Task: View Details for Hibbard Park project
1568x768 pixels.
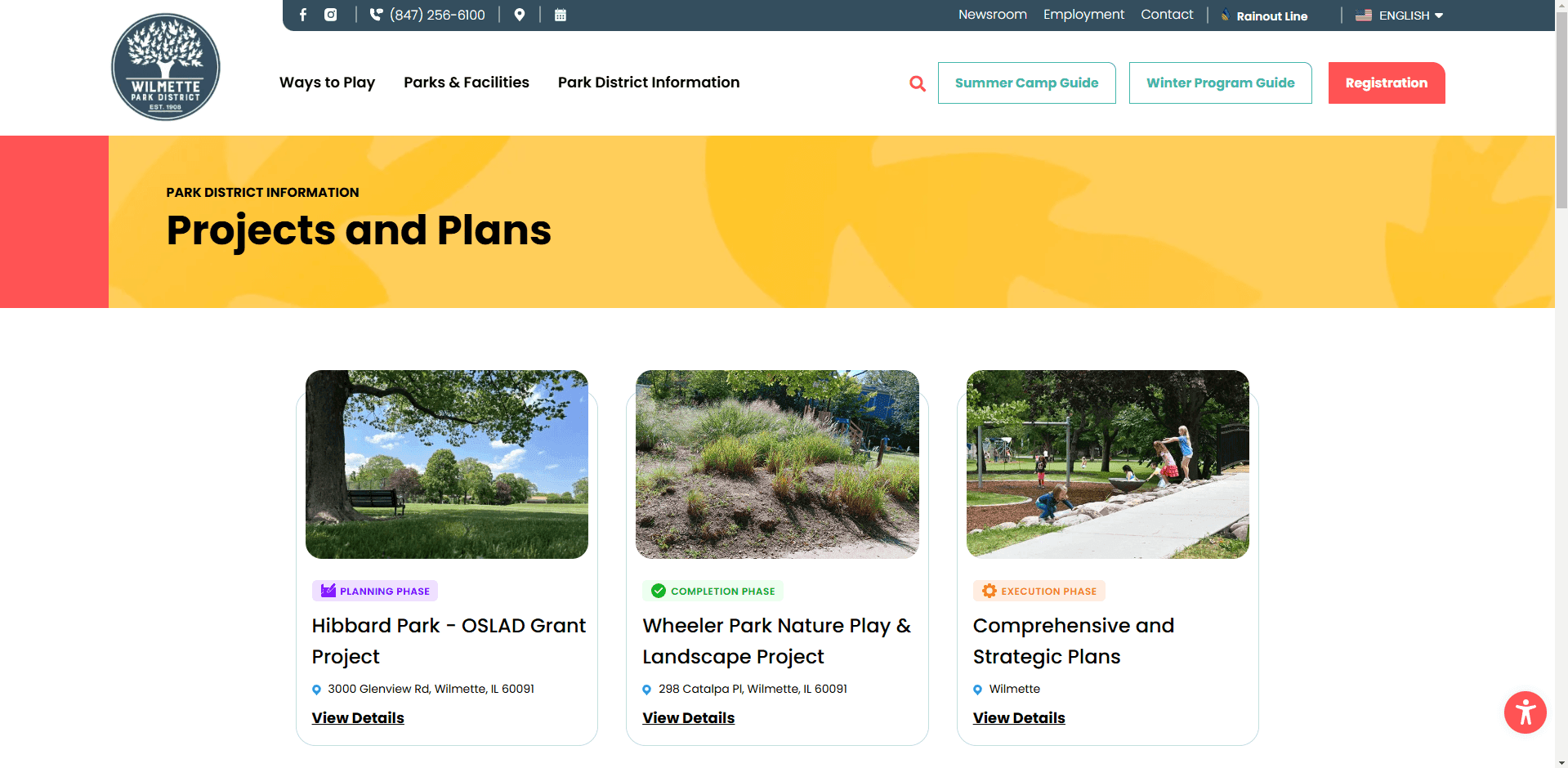Action: coord(358,718)
